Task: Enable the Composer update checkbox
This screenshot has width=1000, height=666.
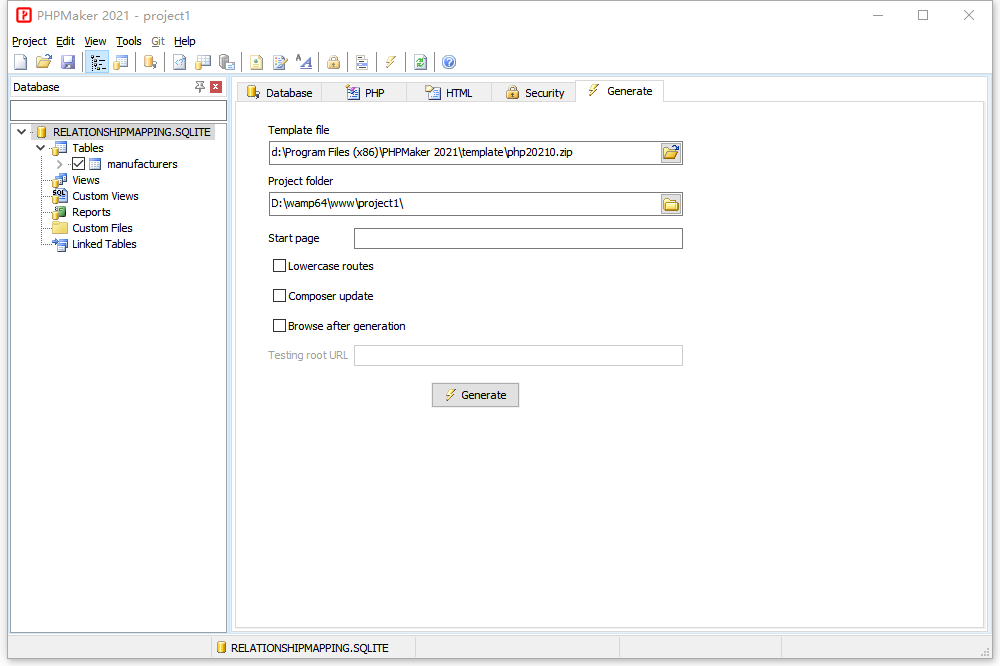Action: [x=279, y=296]
